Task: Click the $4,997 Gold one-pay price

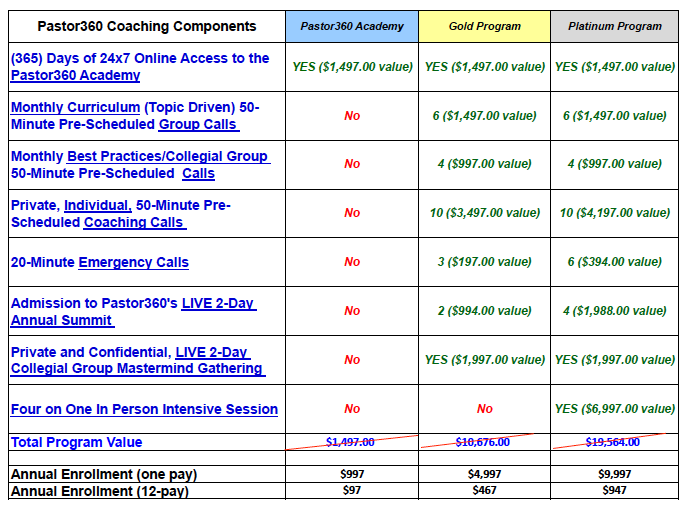Action: click(x=485, y=473)
